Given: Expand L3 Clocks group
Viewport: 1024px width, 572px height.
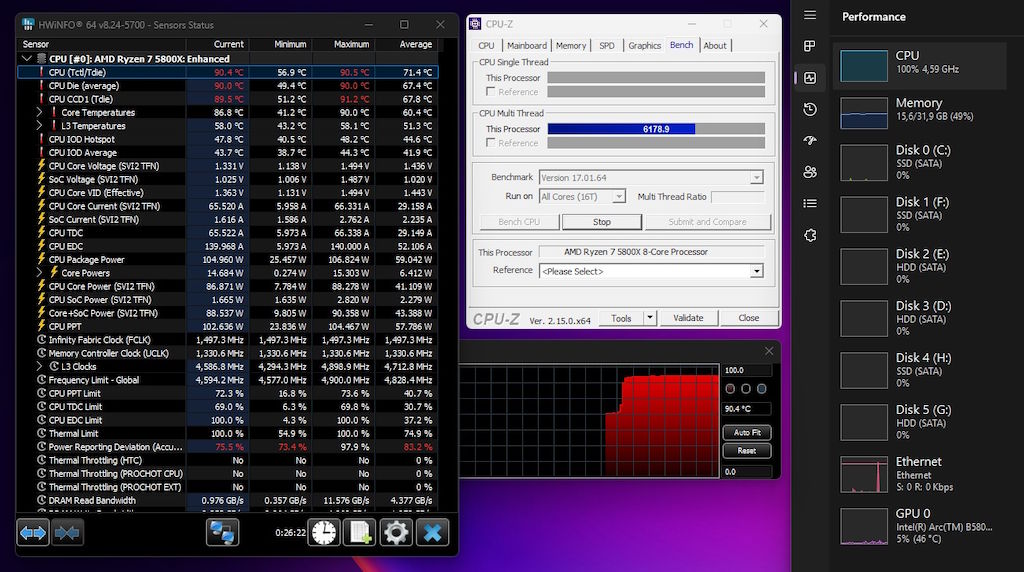Looking at the screenshot, I should coord(39,366).
